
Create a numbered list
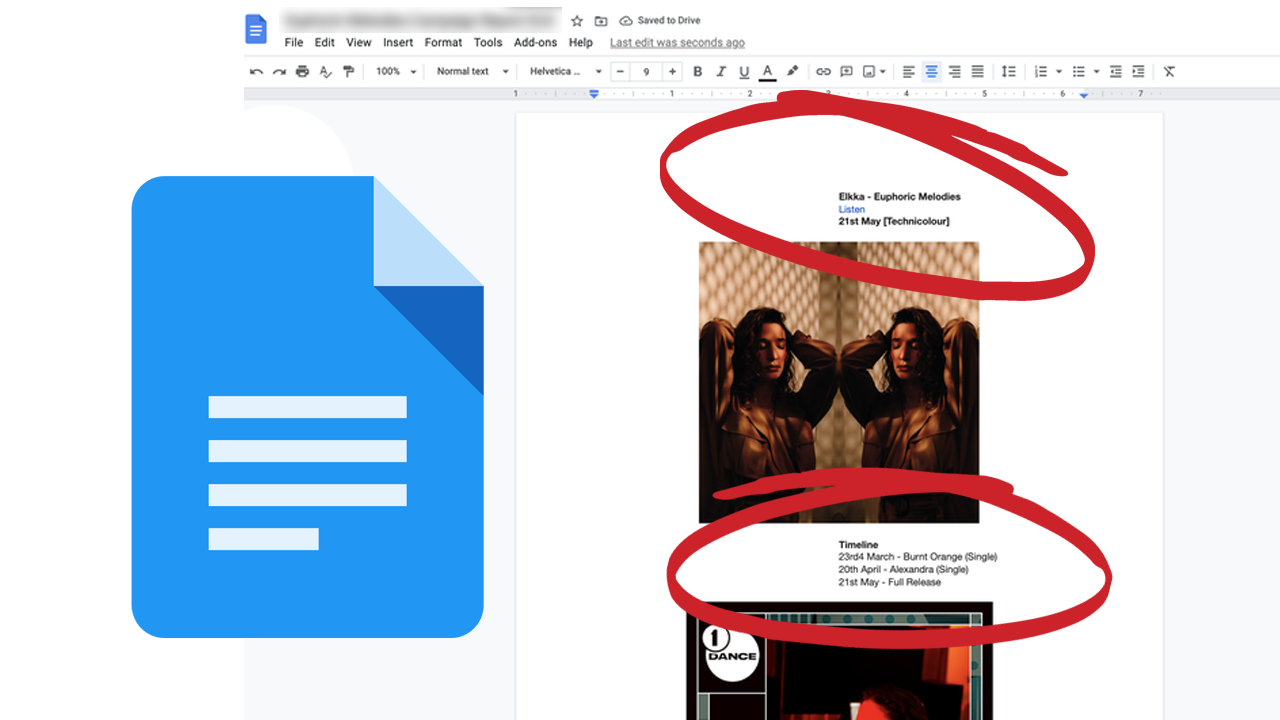[x=1041, y=72]
